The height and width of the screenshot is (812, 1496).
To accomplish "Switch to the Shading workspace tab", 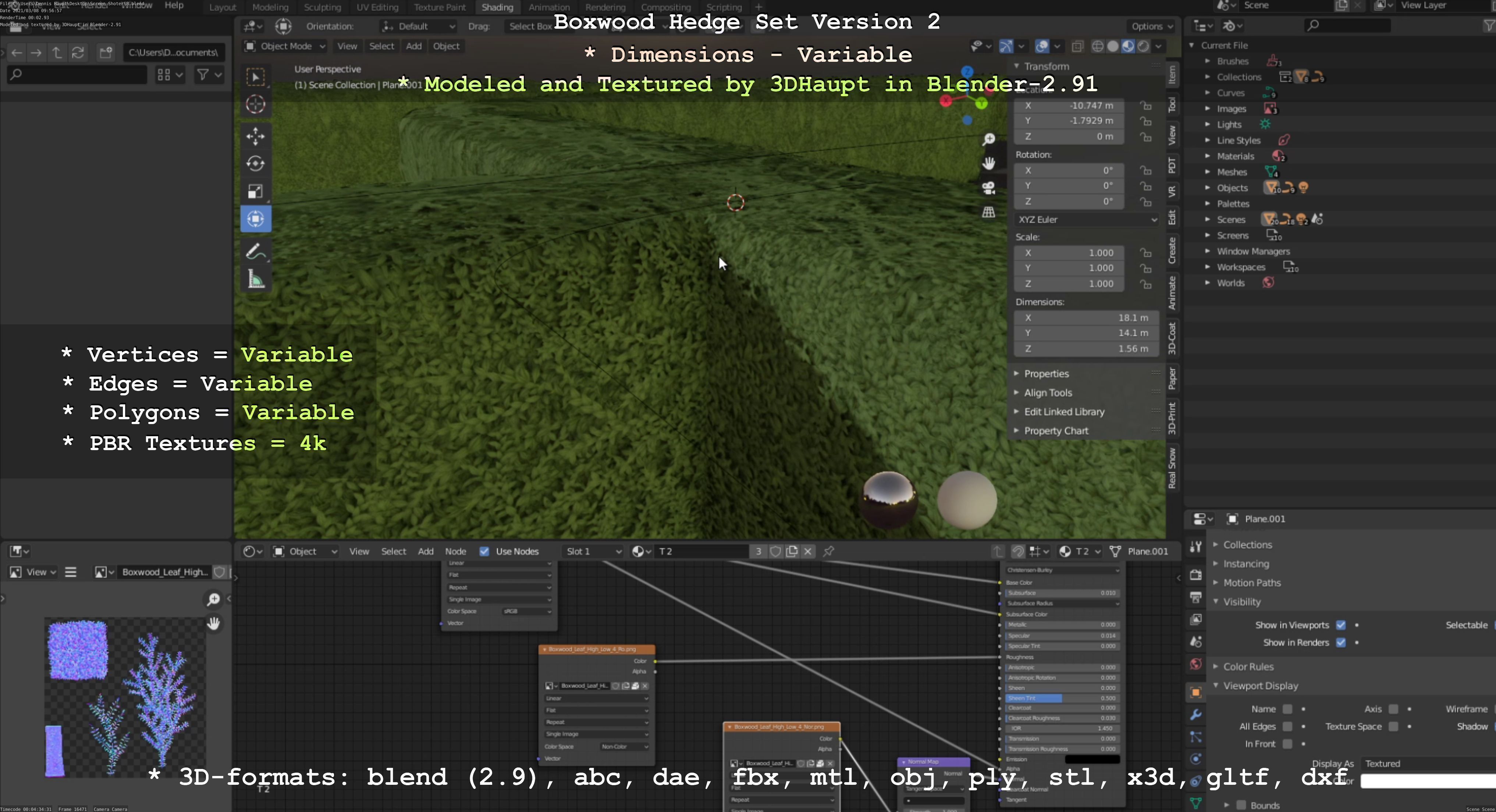I will coord(497,8).
